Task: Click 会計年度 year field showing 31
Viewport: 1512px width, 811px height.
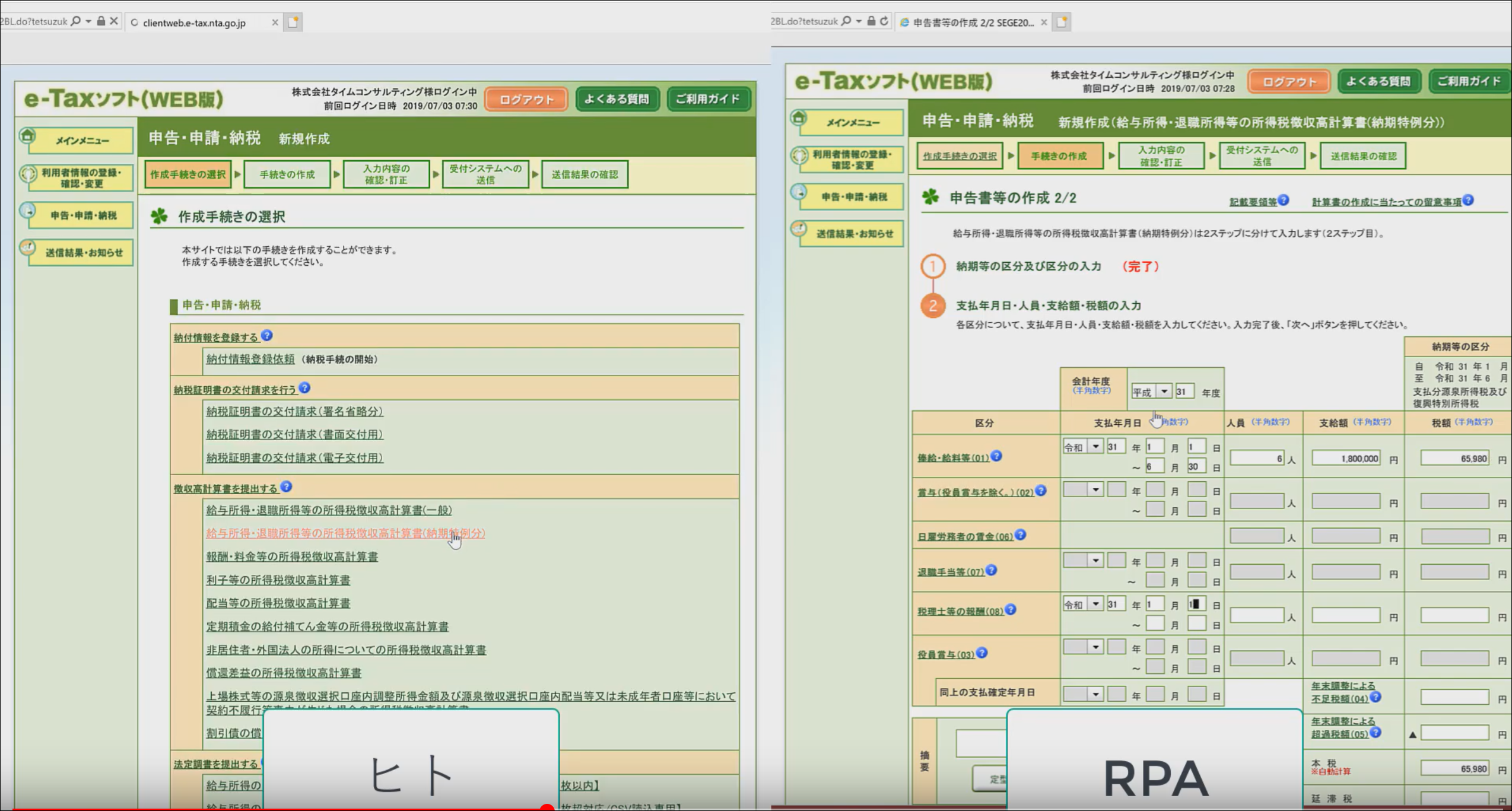Action: click(1184, 392)
